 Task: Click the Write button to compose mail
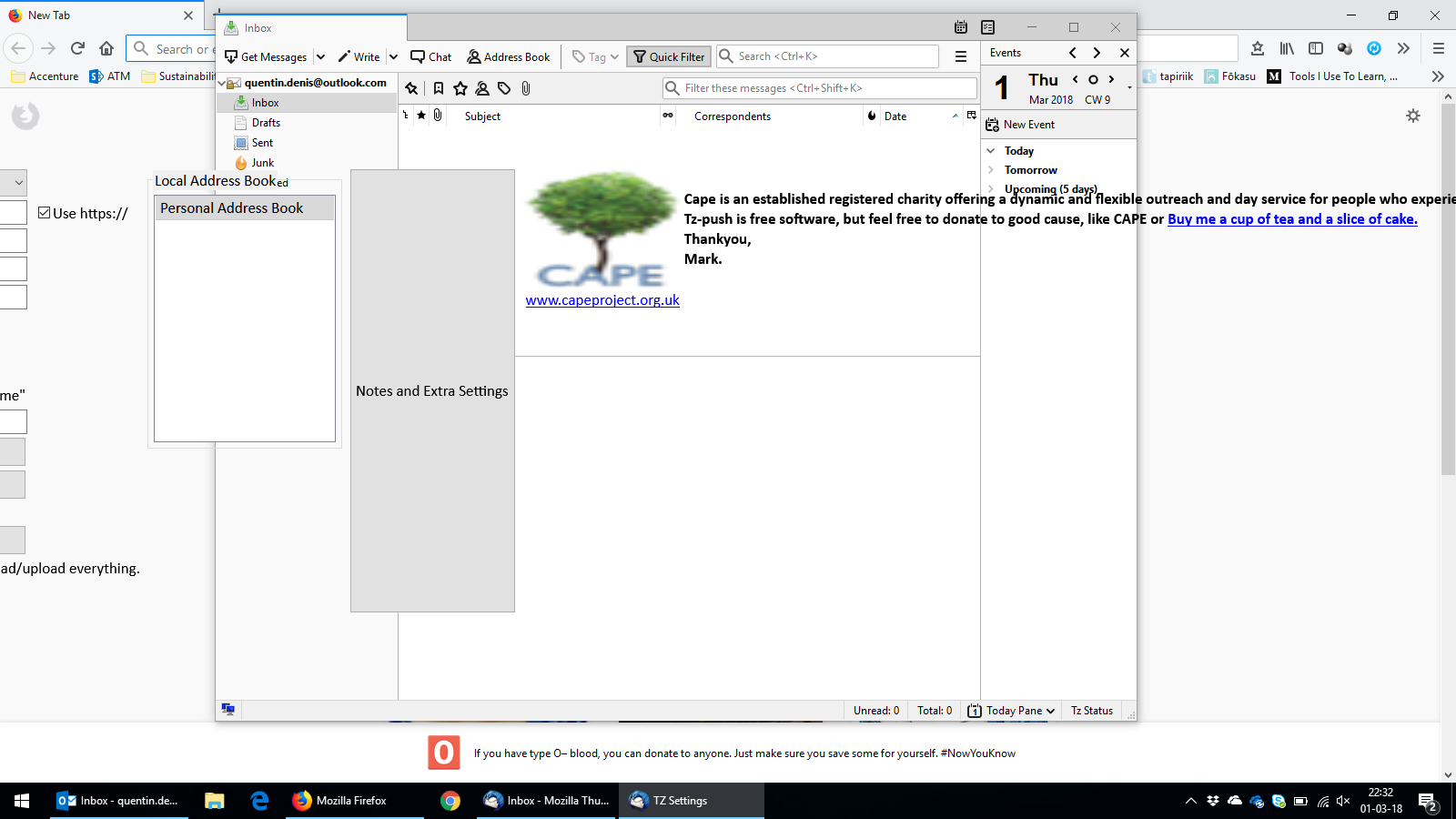359,56
